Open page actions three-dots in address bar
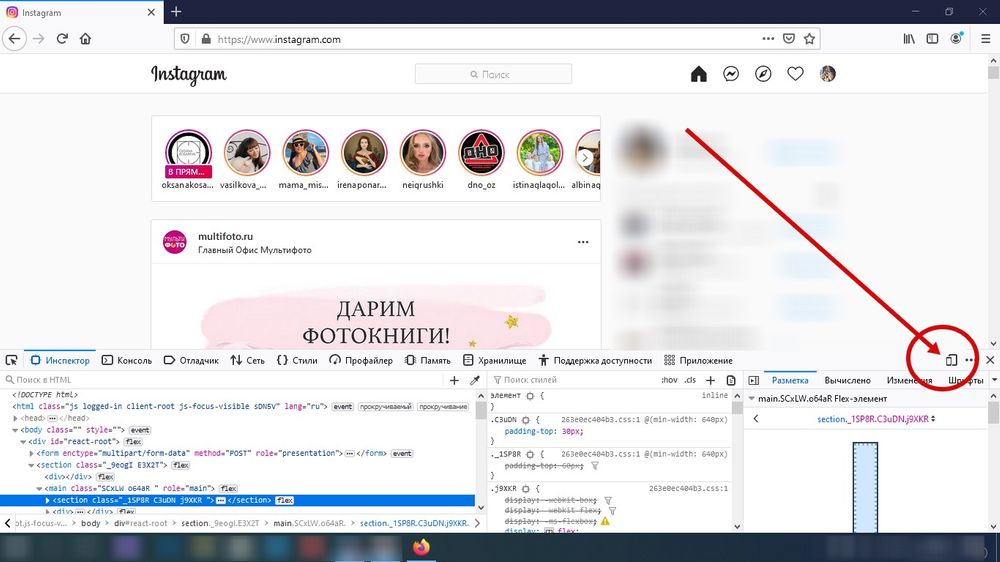The image size is (1000, 562). (x=768, y=39)
